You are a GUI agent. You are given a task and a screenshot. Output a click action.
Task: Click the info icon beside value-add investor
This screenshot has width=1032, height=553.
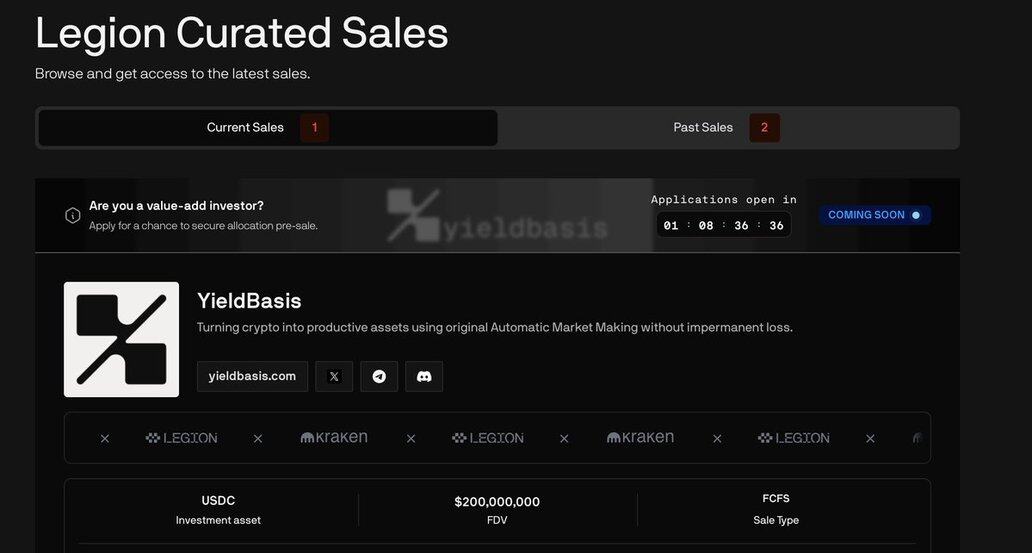point(72,215)
